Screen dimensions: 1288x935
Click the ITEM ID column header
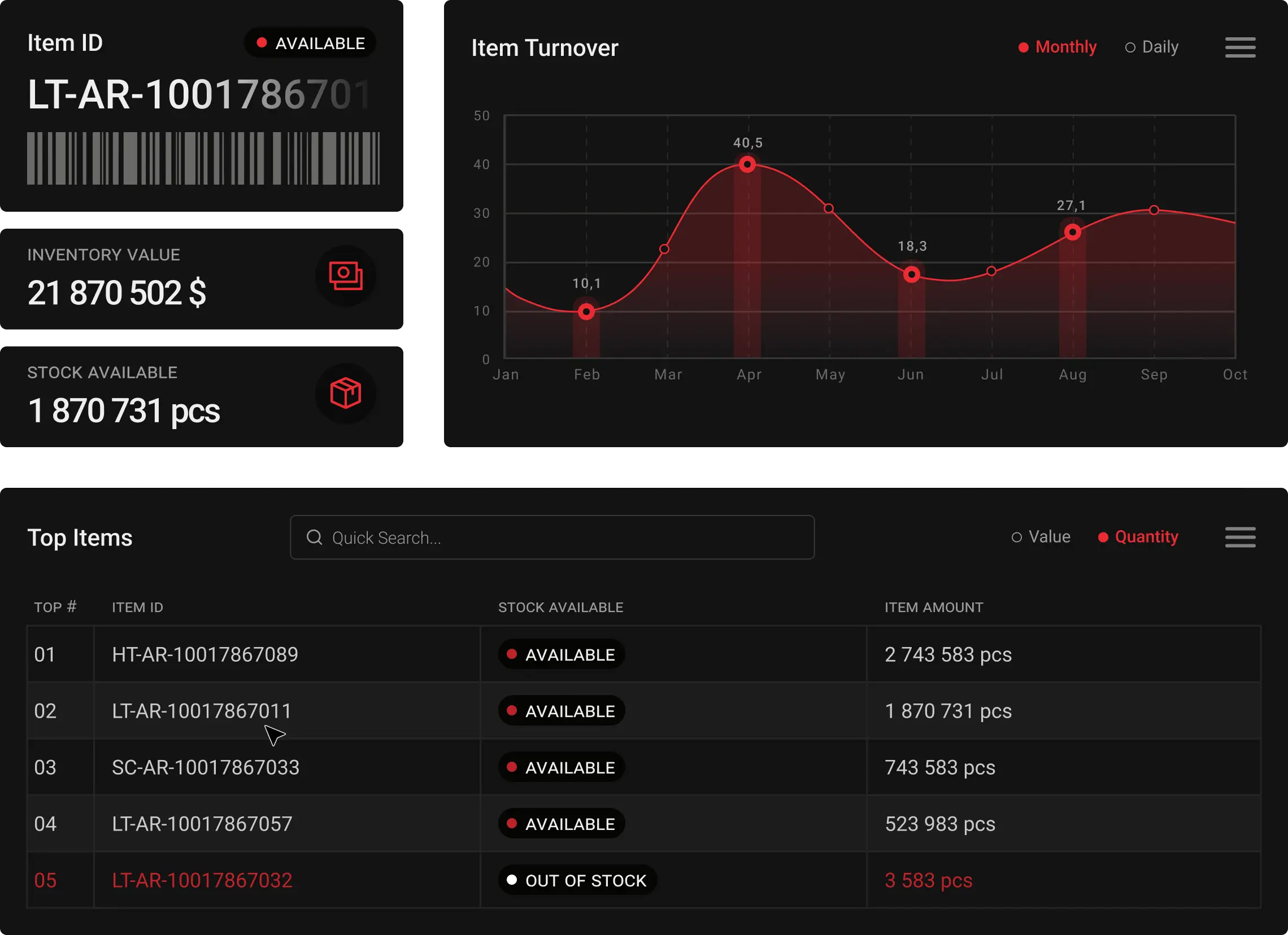(x=137, y=608)
